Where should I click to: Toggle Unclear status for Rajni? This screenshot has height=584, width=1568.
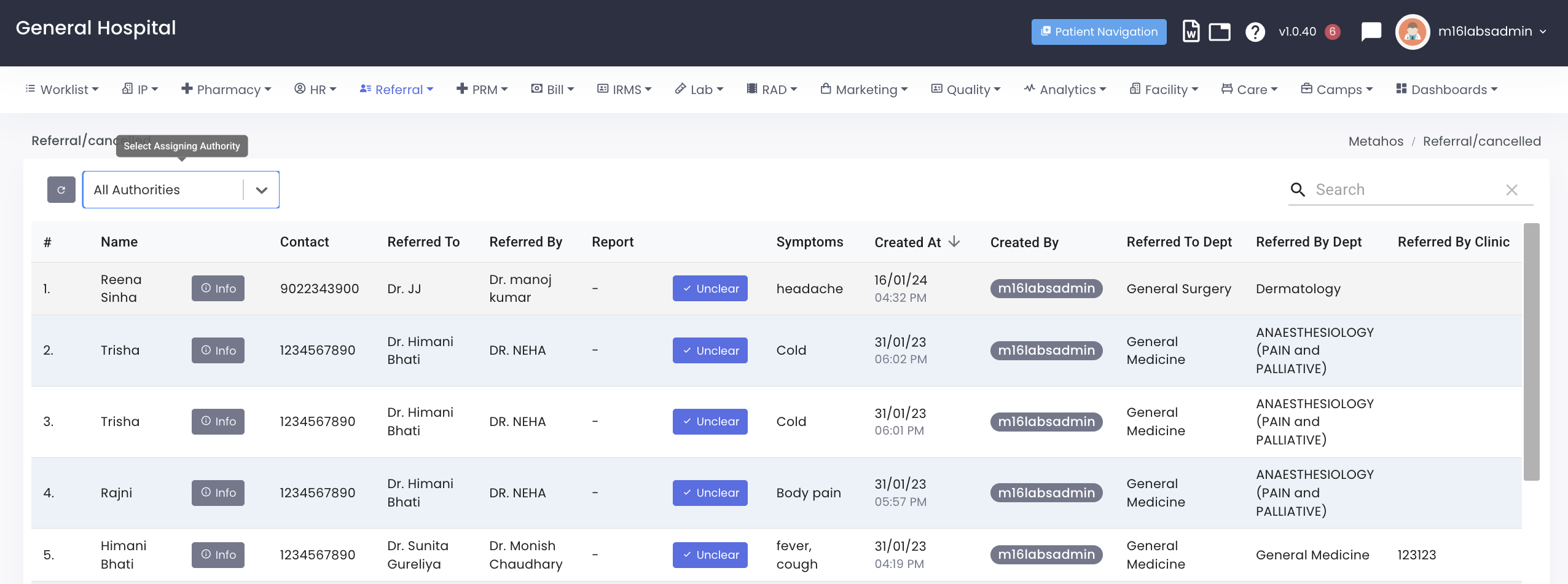[x=710, y=493]
